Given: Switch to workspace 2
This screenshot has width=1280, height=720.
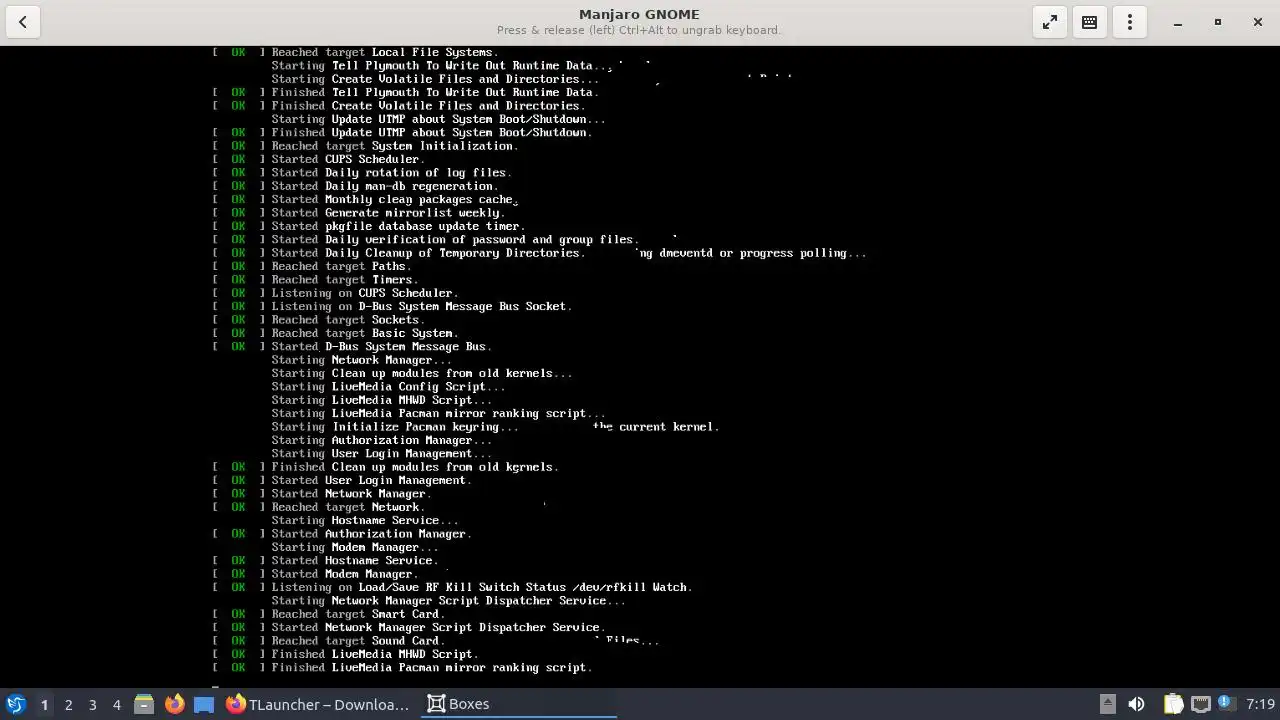Looking at the screenshot, I should pos(68,705).
